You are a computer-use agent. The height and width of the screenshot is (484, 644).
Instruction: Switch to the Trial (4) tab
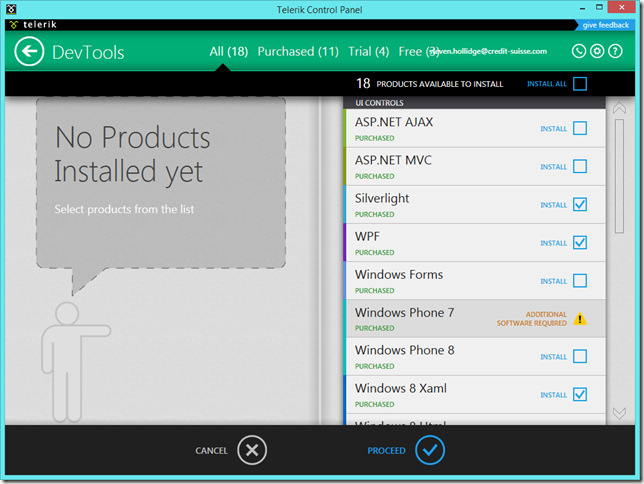coord(368,51)
